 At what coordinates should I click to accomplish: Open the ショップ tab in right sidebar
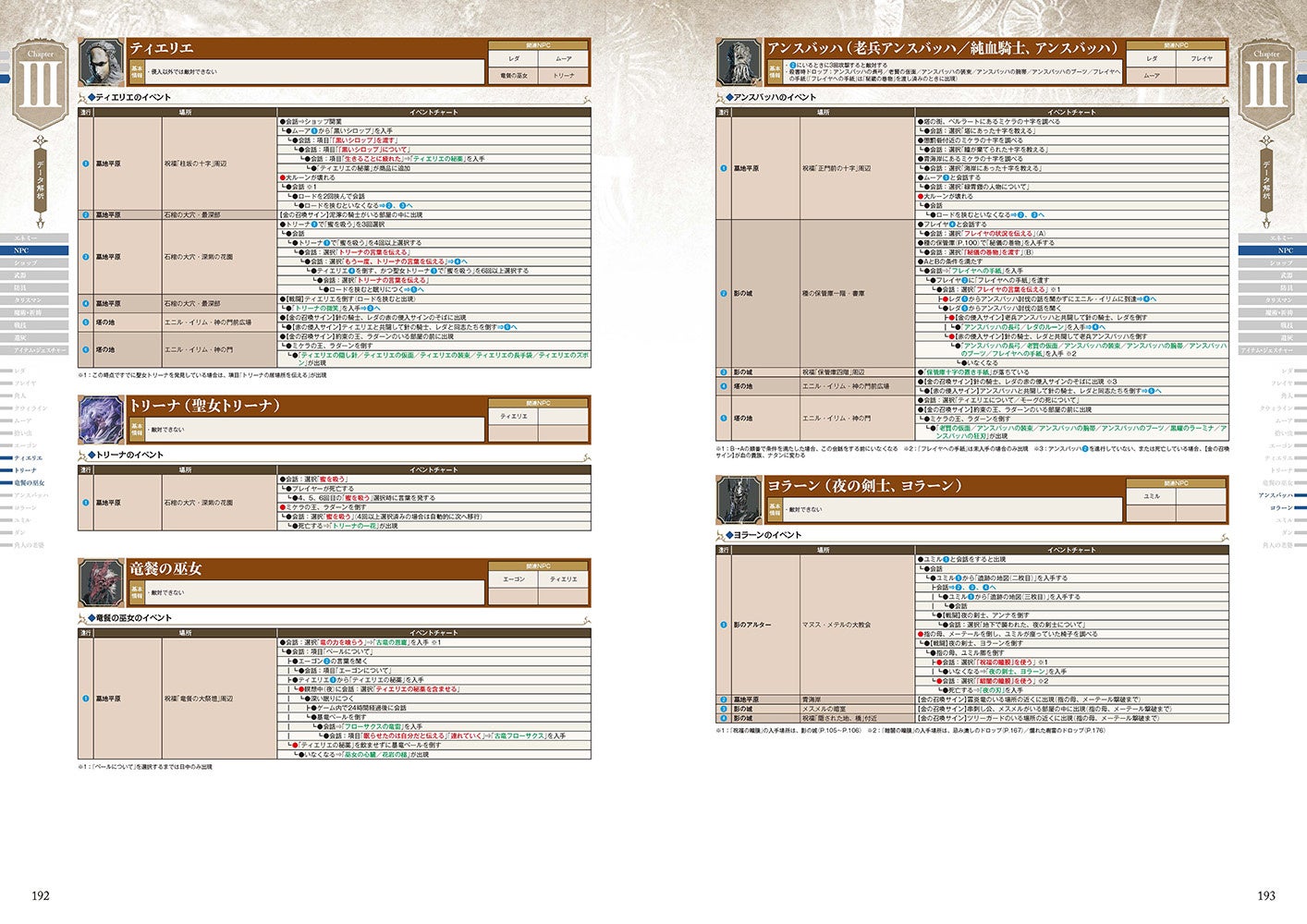pos(1273,263)
